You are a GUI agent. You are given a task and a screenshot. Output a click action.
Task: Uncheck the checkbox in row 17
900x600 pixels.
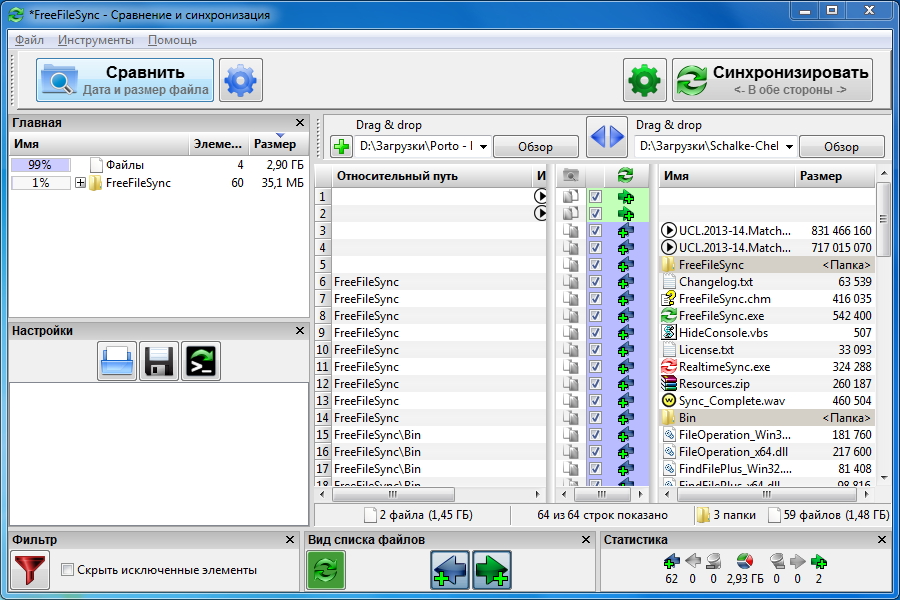coord(595,469)
